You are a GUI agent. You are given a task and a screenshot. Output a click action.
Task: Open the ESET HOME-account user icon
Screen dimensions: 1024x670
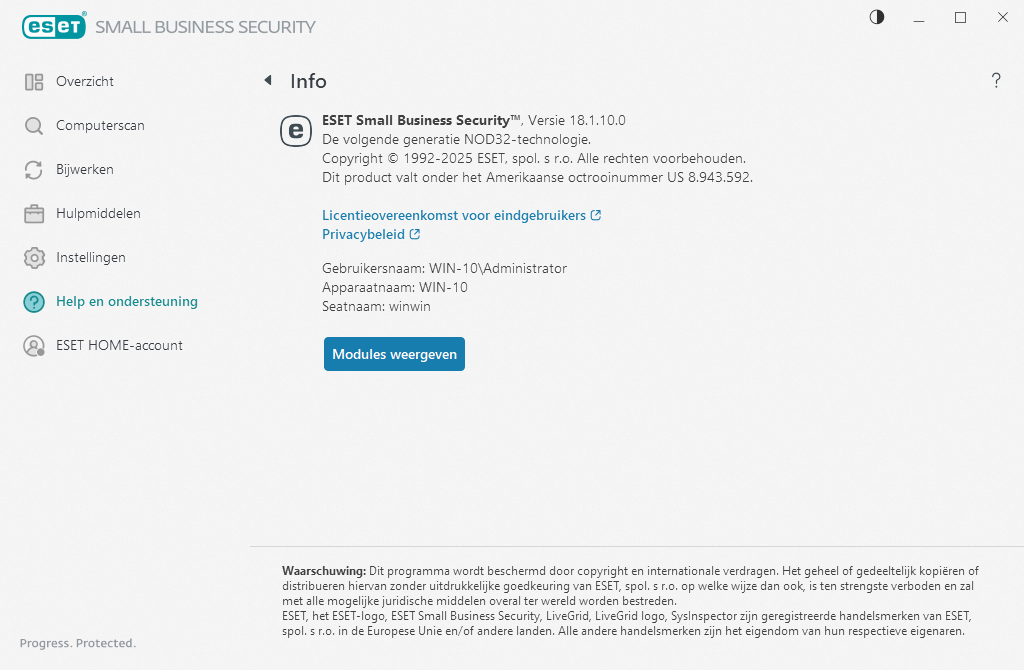click(x=34, y=346)
